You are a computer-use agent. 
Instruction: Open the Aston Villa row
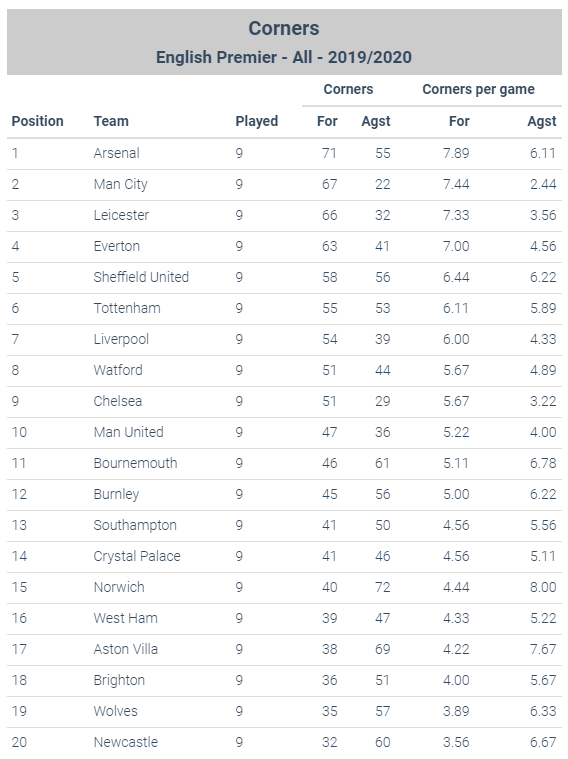[284, 650]
